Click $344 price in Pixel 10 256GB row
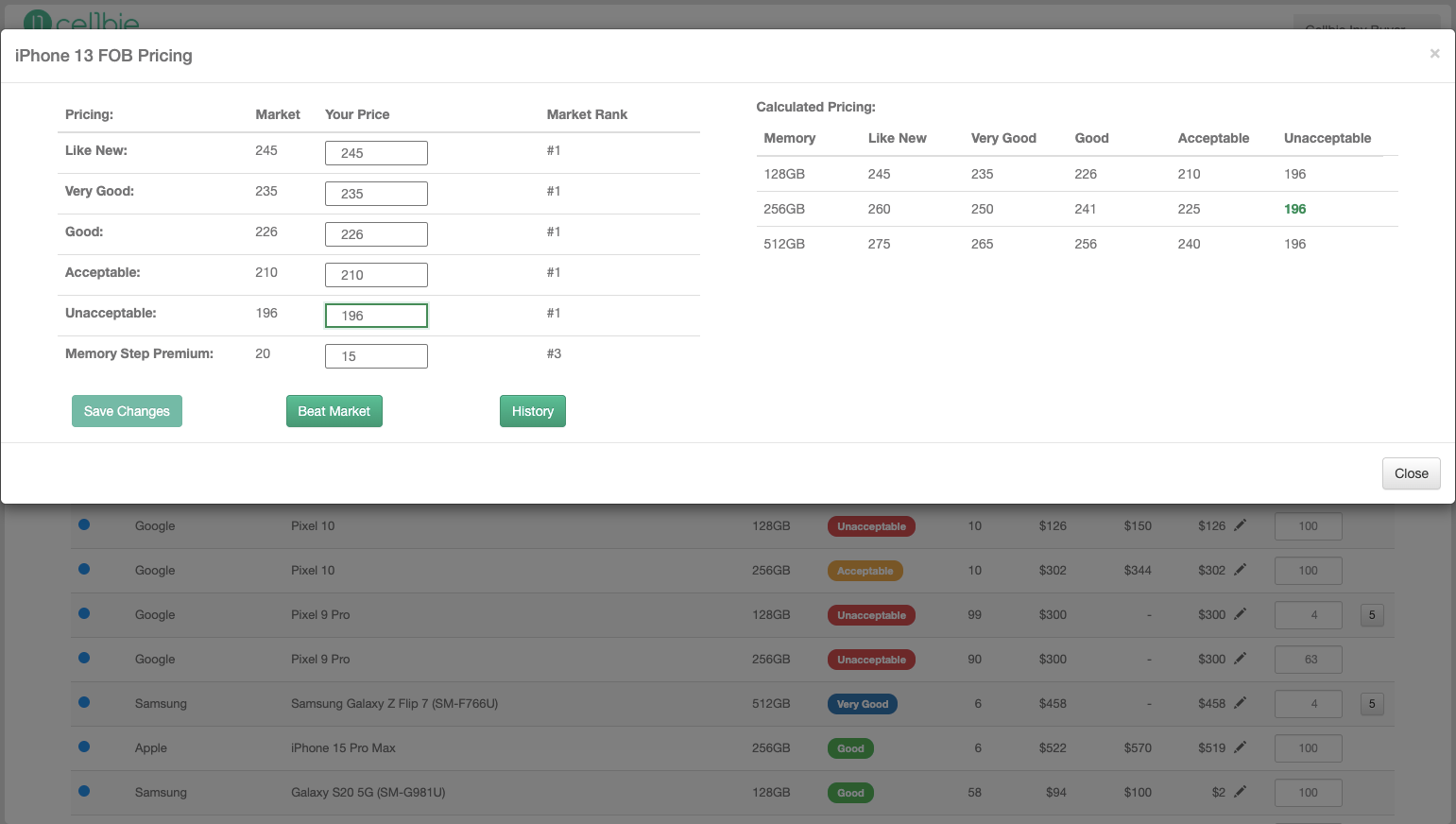 click(1138, 570)
